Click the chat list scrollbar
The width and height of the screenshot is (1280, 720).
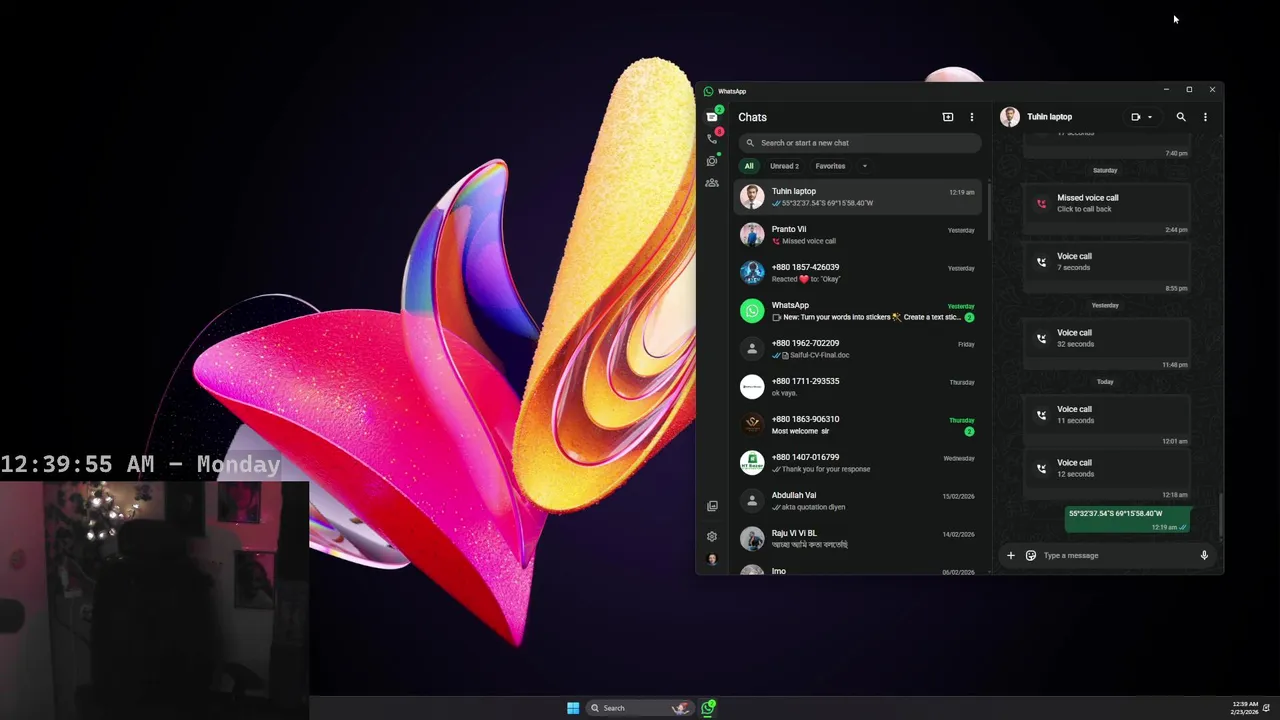tap(989, 212)
